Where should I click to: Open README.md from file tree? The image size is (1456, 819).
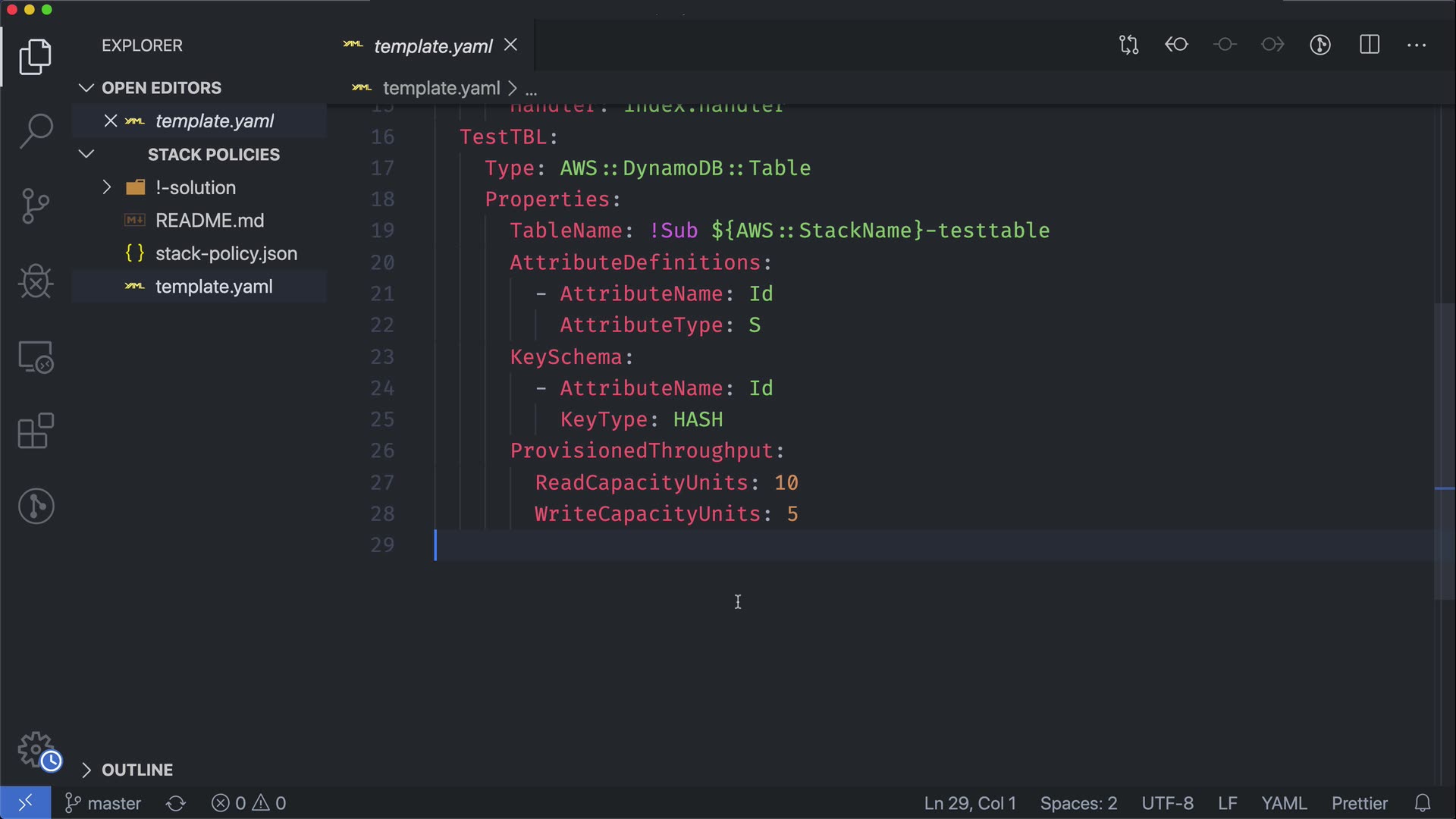coord(209,221)
